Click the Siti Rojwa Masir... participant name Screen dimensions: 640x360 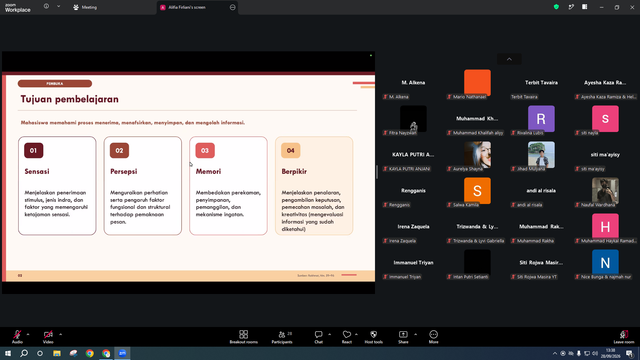click(x=541, y=262)
